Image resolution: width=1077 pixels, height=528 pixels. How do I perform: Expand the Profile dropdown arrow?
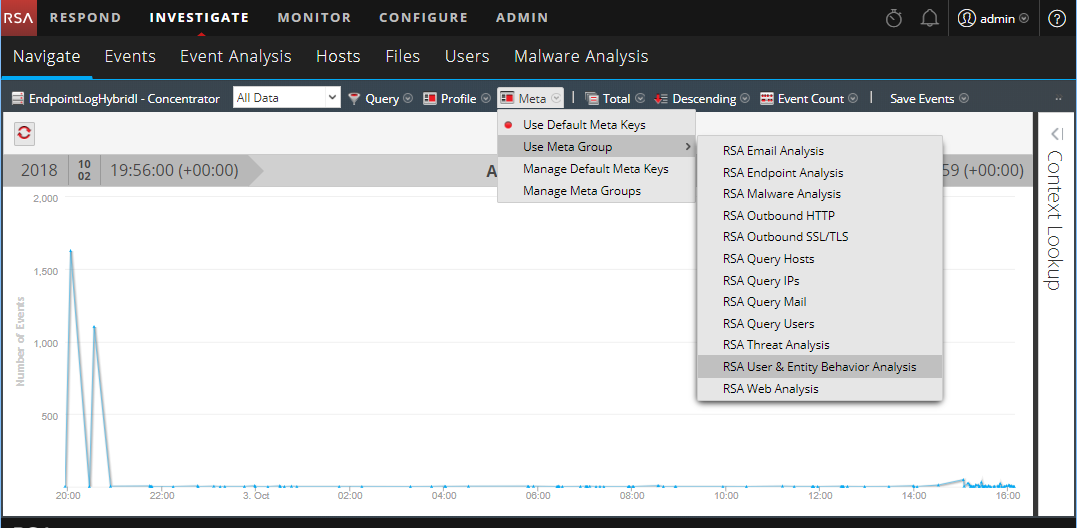pos(486,99)
